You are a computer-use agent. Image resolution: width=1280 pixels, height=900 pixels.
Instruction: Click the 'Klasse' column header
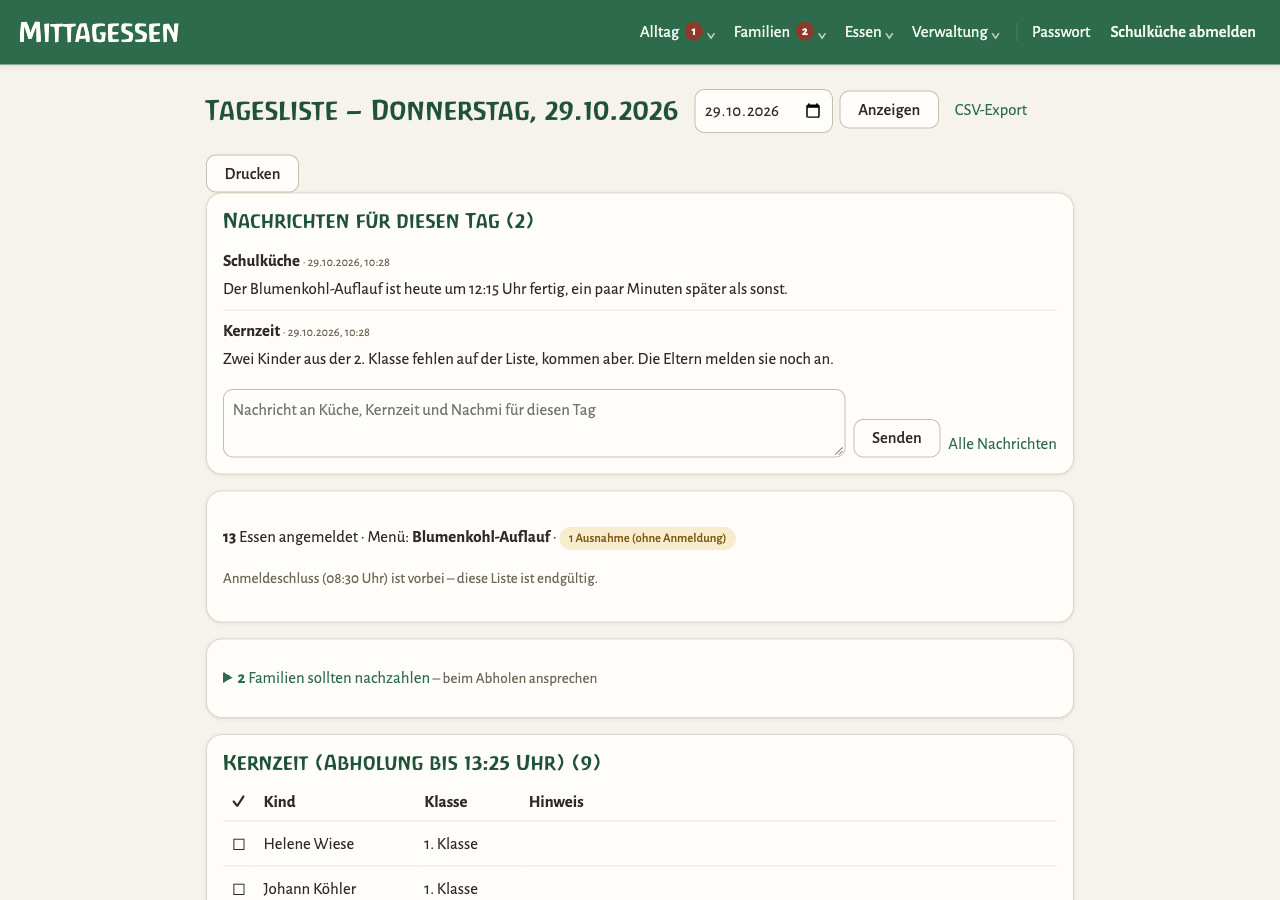tap(446, 801)
